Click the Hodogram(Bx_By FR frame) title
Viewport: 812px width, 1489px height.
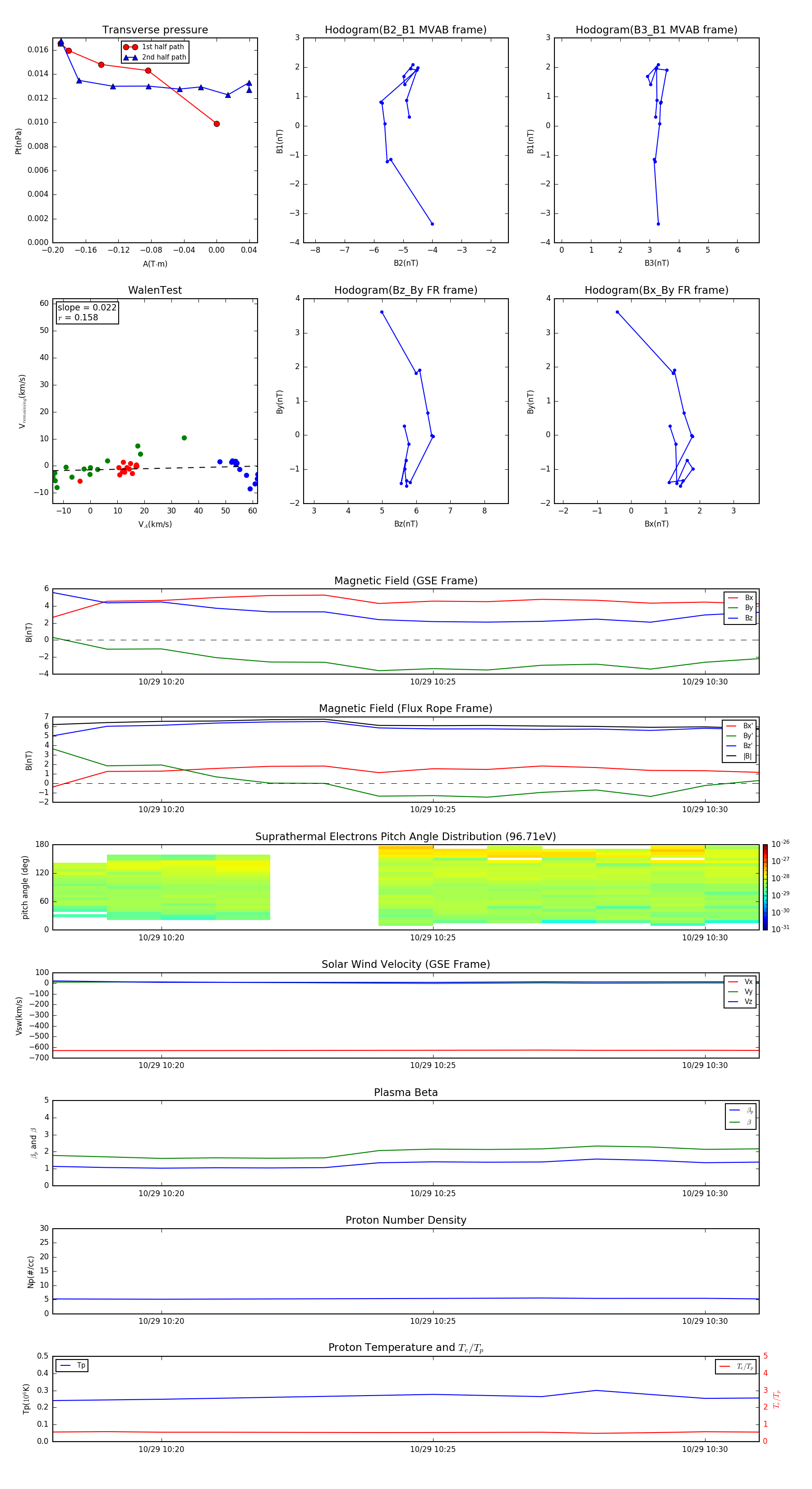click(x=656, y=290)
